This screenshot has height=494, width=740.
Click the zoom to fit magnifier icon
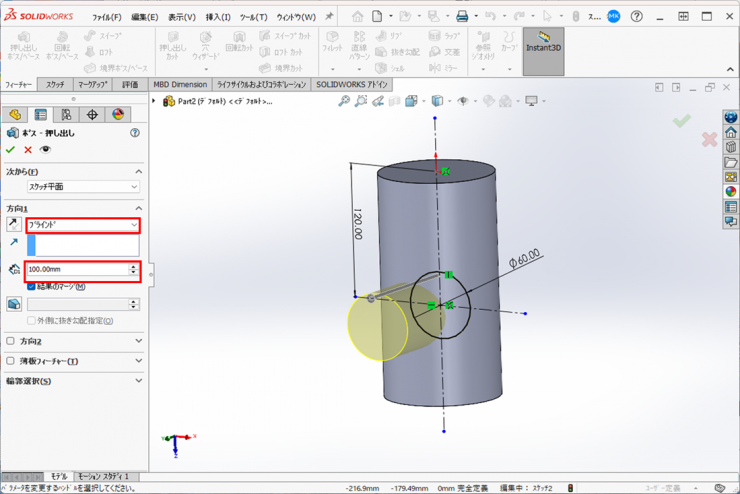tap(344, 101)
